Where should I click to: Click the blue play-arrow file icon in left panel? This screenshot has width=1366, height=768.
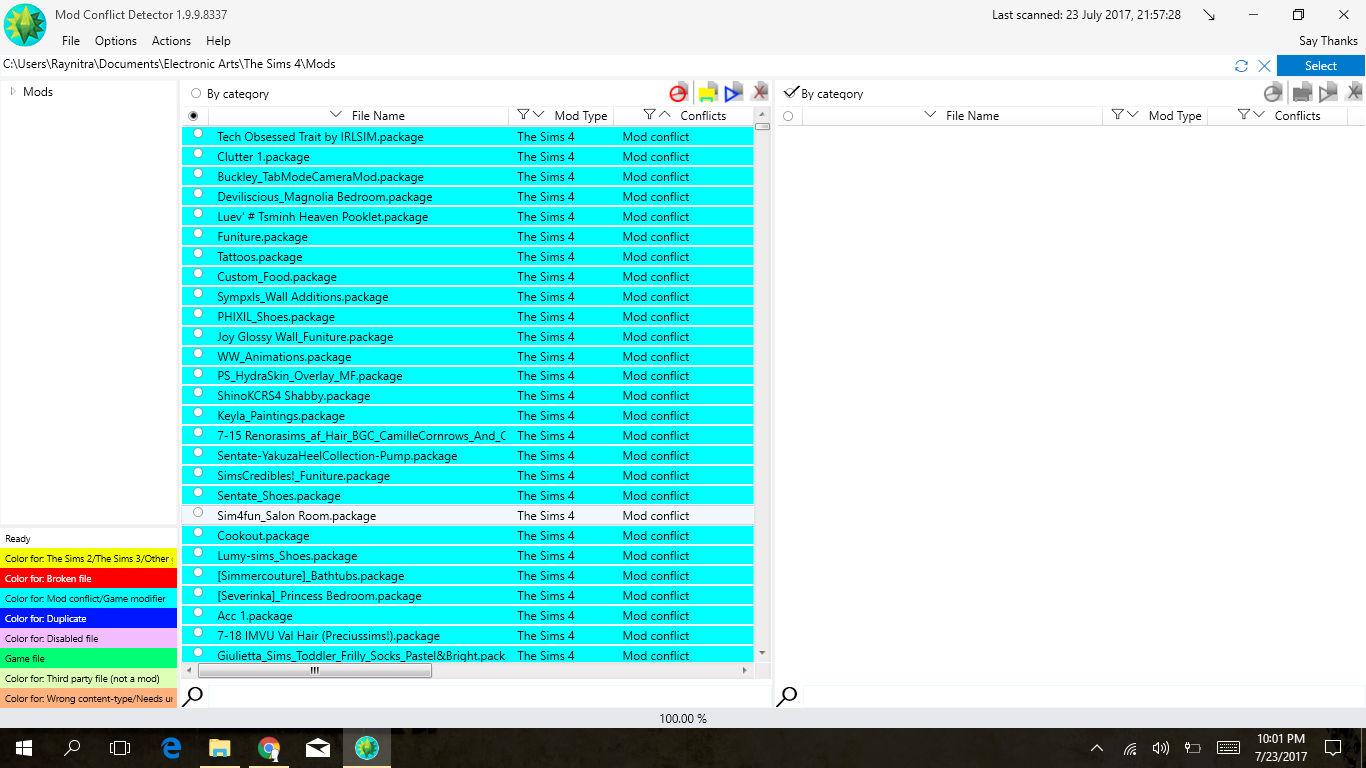click(733, 93)
